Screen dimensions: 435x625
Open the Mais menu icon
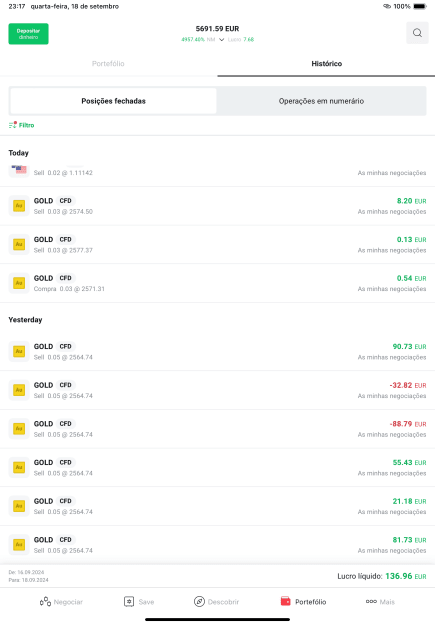(x=371, y=601)
